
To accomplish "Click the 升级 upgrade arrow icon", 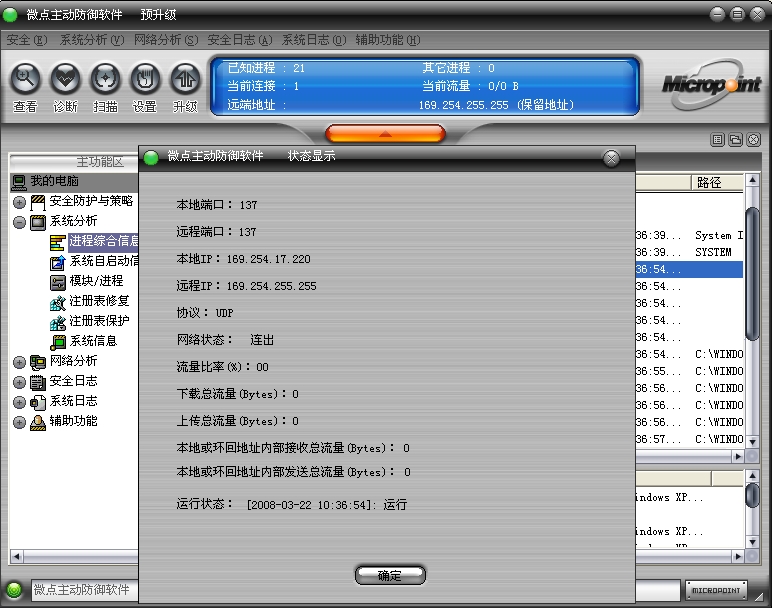I will [185, 79].
